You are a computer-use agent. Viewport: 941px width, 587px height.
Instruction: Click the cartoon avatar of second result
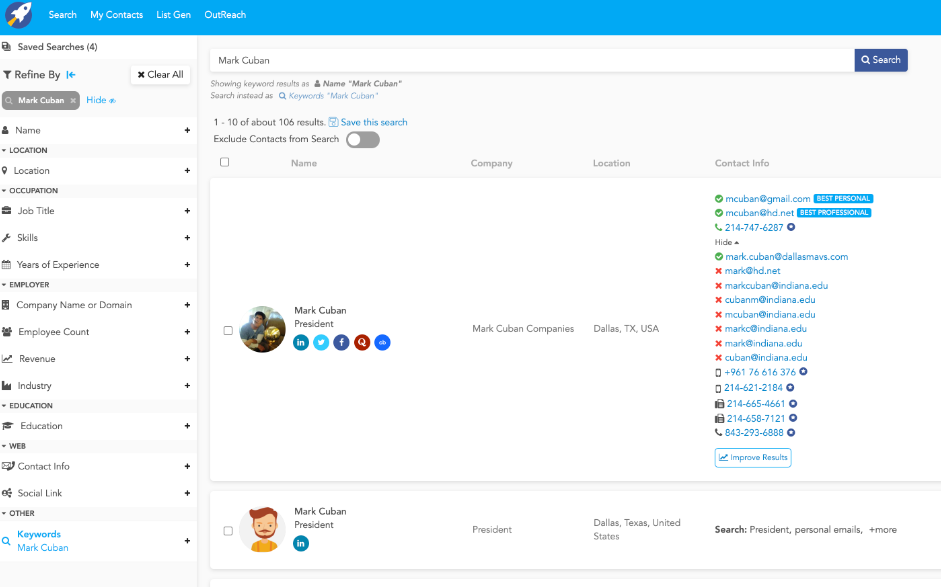[x=262, y=529]
